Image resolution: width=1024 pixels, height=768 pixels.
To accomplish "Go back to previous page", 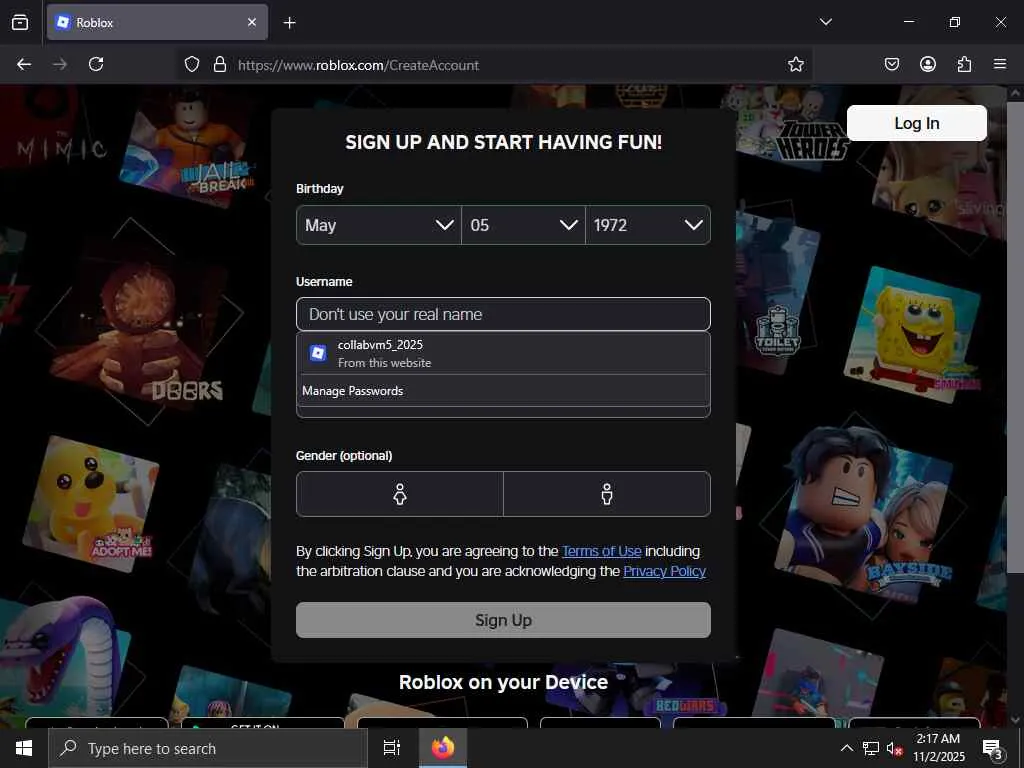I will (24, 64).
